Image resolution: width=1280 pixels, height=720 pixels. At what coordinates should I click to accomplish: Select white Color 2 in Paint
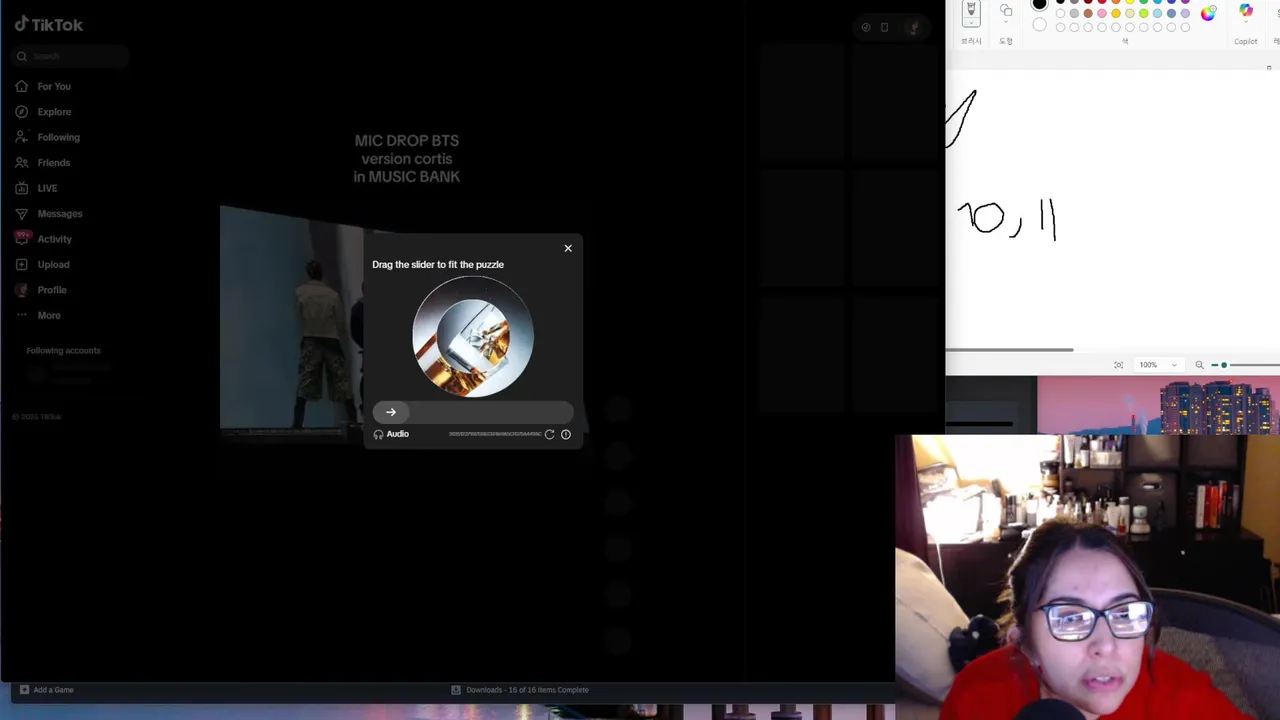coord(1039,25)
